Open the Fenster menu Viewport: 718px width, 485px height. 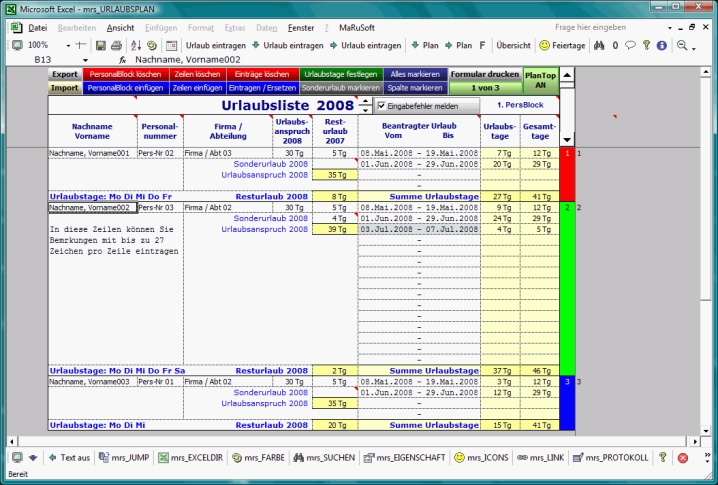coord(300,28)
